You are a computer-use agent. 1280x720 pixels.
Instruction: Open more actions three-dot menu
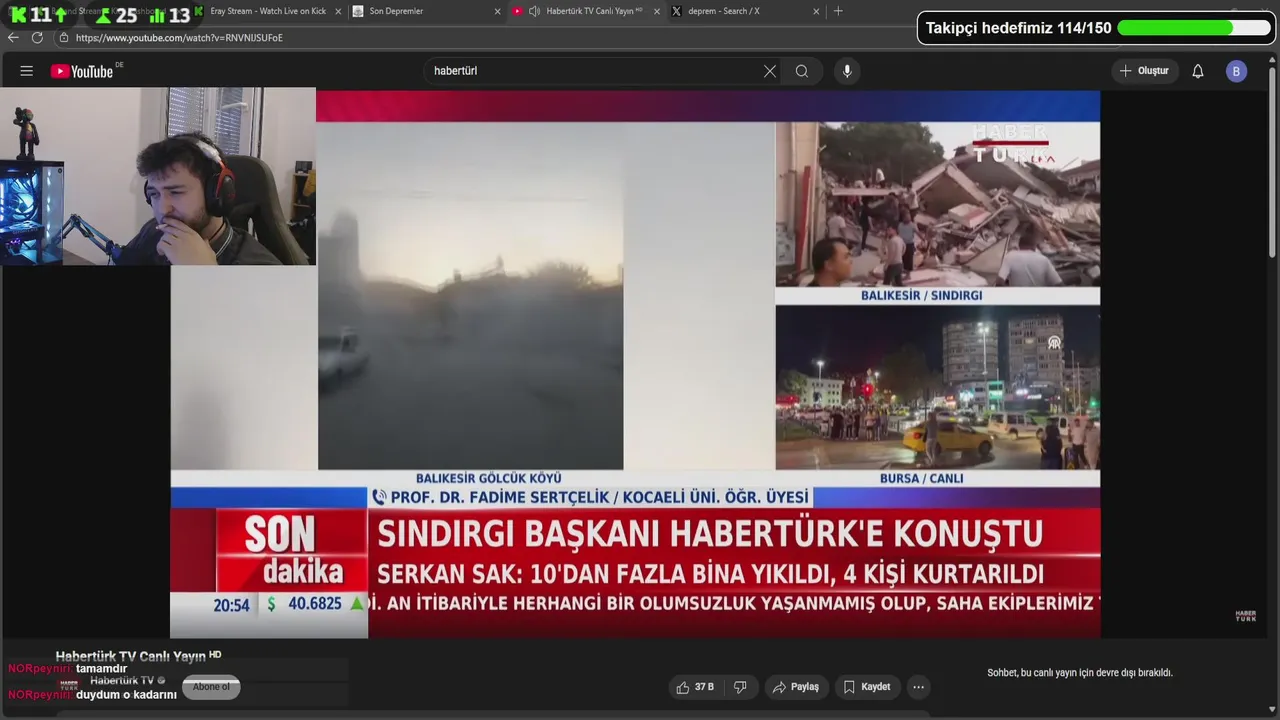pos(918,687)
